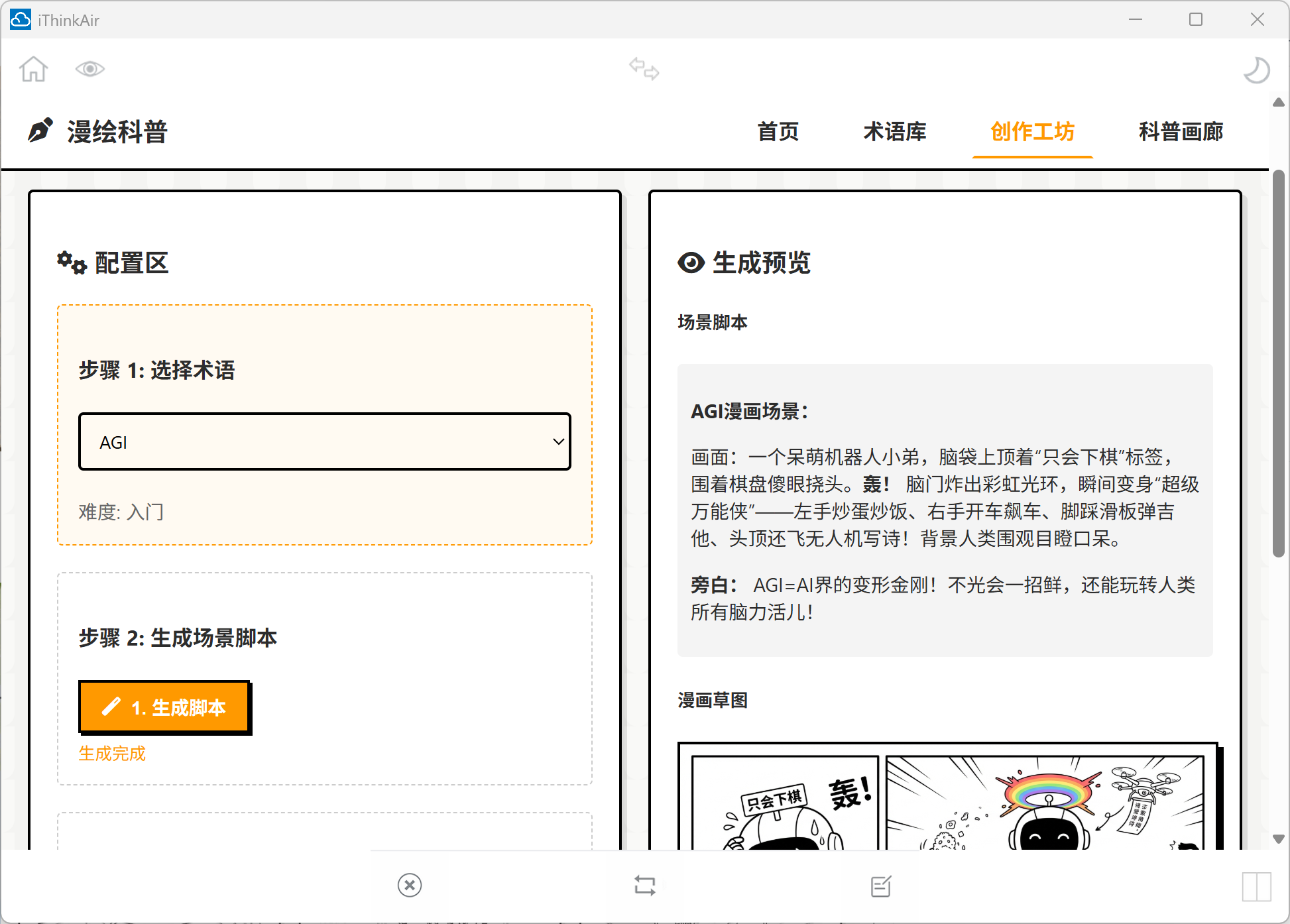Viewport: 1290px width, 924px height.
Task: Click the 步骤 2: 生成场景脚本 heading
Action: [178, 638]
